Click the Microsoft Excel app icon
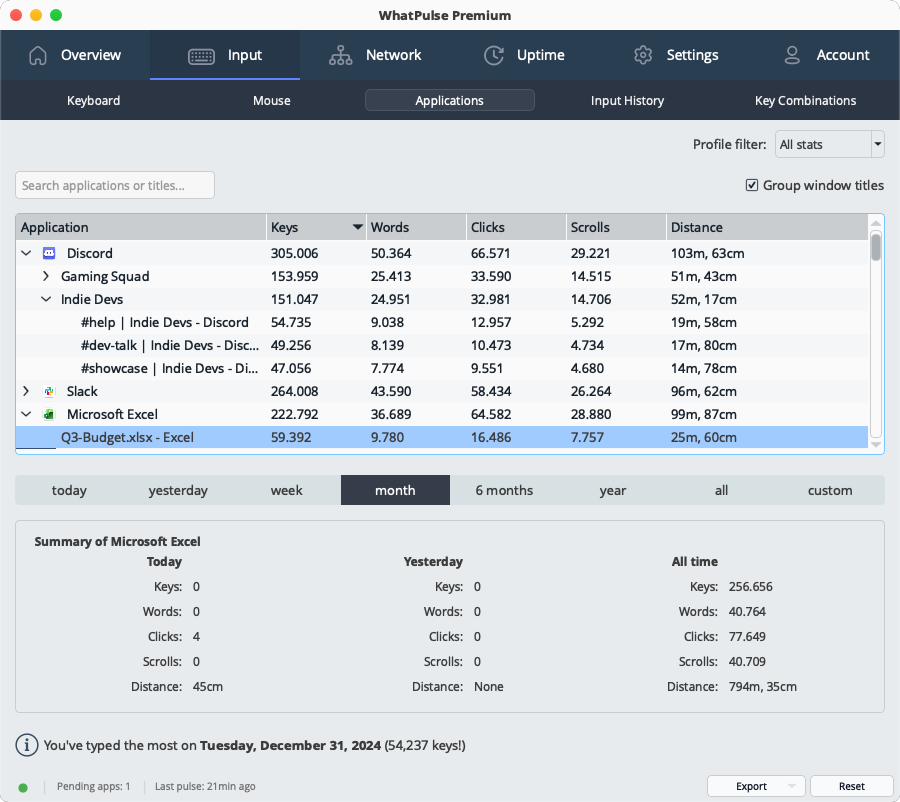900x802 pixels. (x=49, y=414)
